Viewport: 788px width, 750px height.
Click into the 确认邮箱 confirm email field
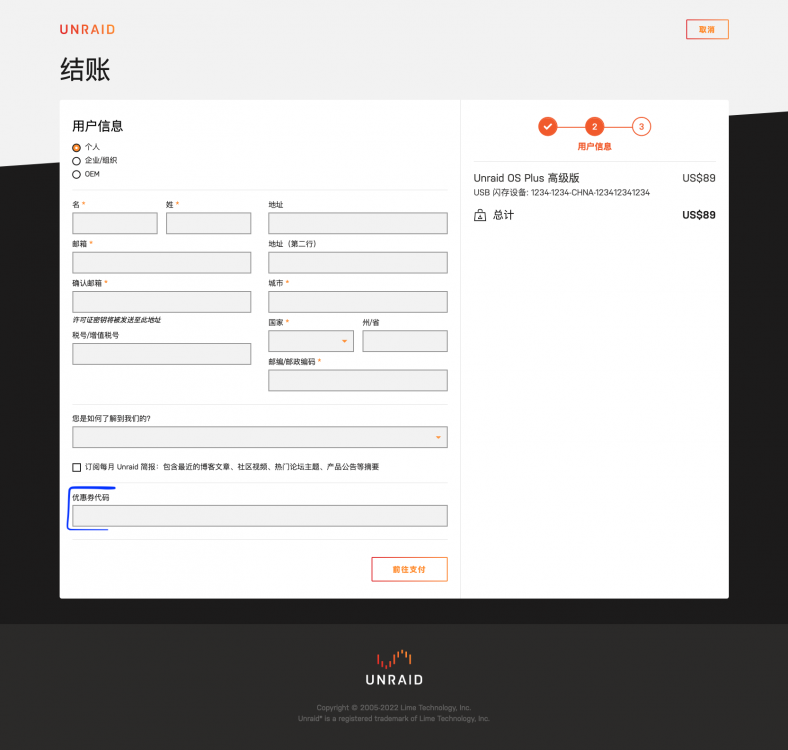coord(161,302)
